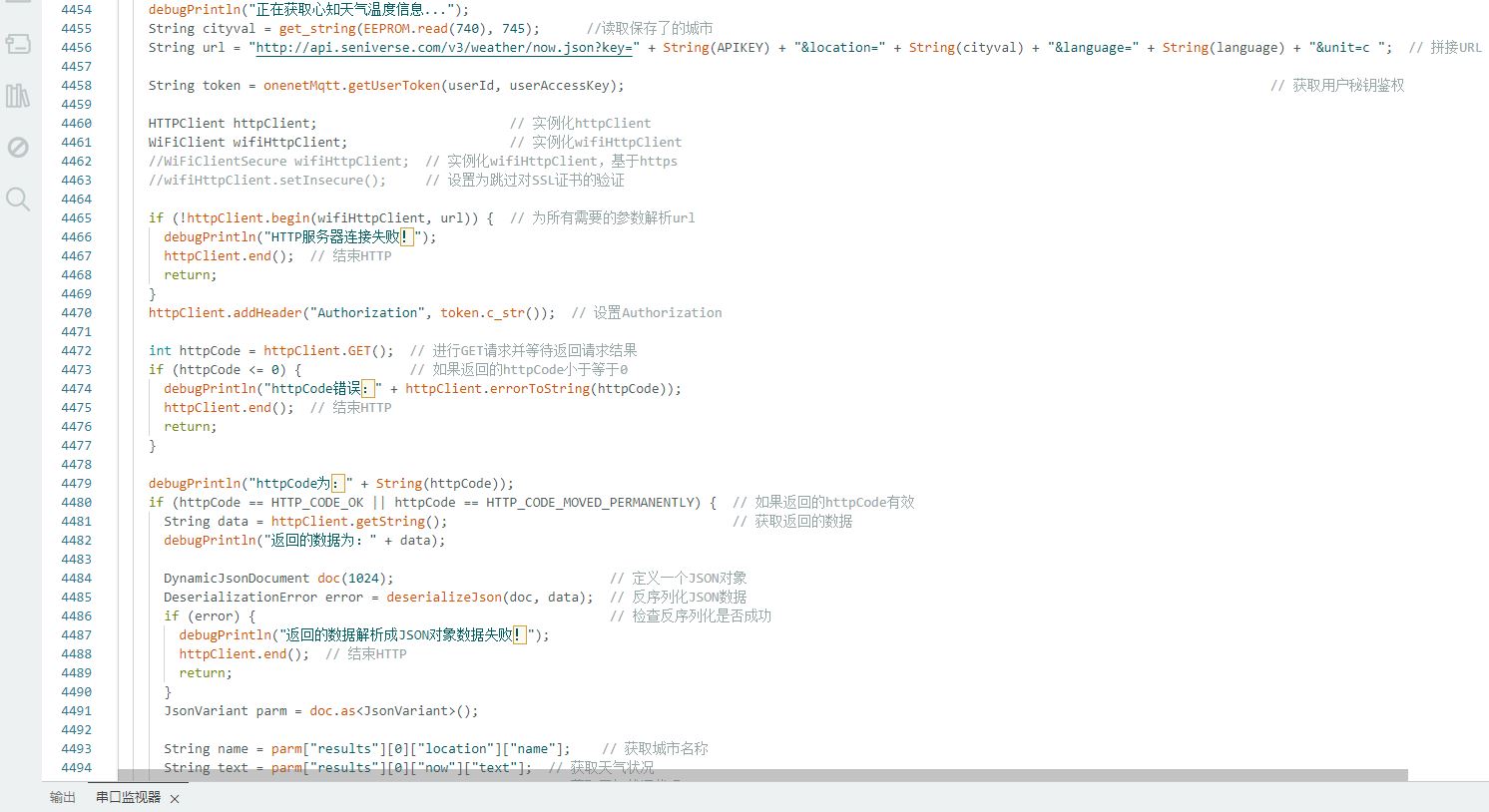Click 'DynamicJsonDocument doc(1024);' line
This screenshot has width=1489, height=812.
(x=278, y=578)
